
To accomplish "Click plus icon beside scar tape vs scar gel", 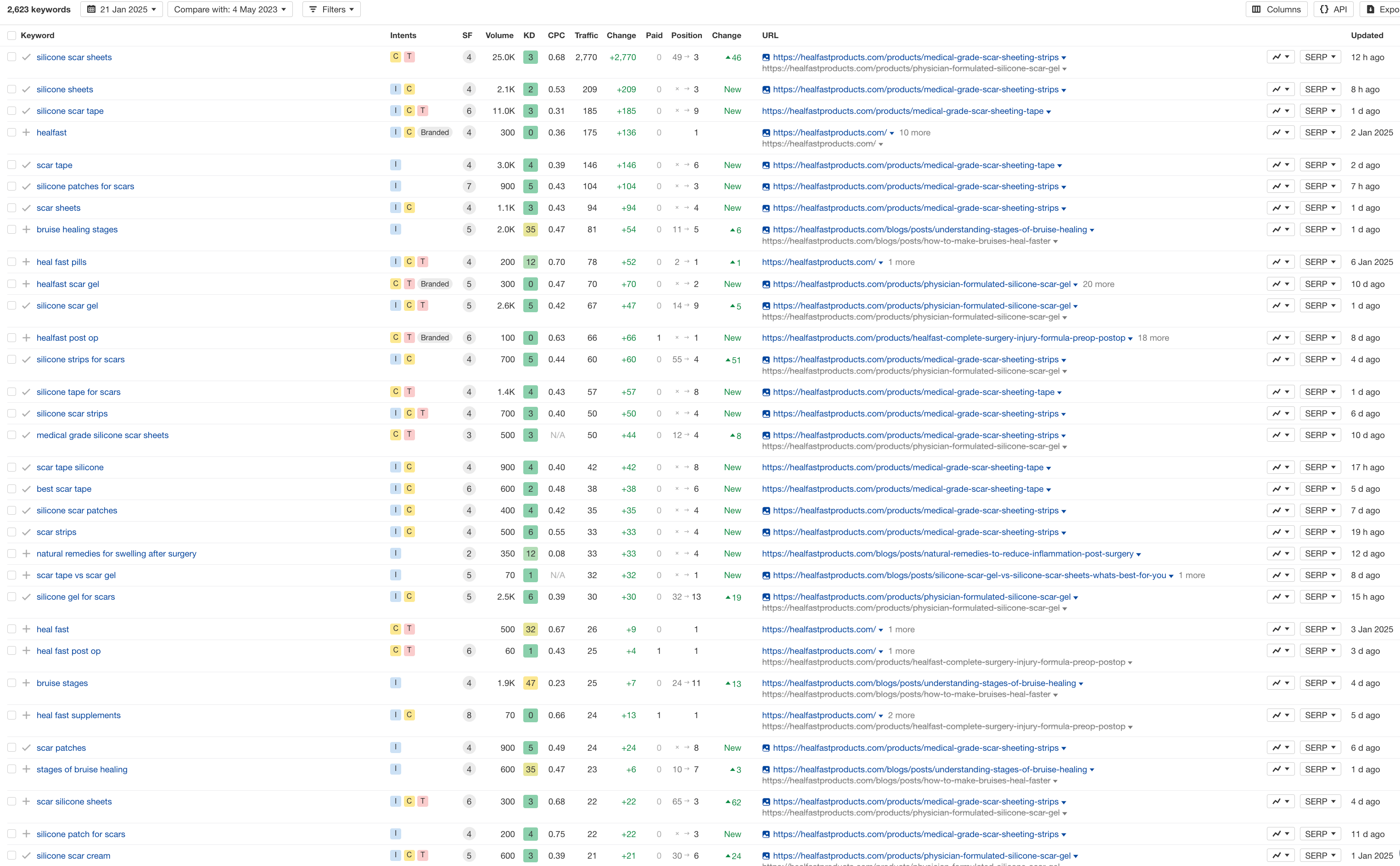I will 26,575.
